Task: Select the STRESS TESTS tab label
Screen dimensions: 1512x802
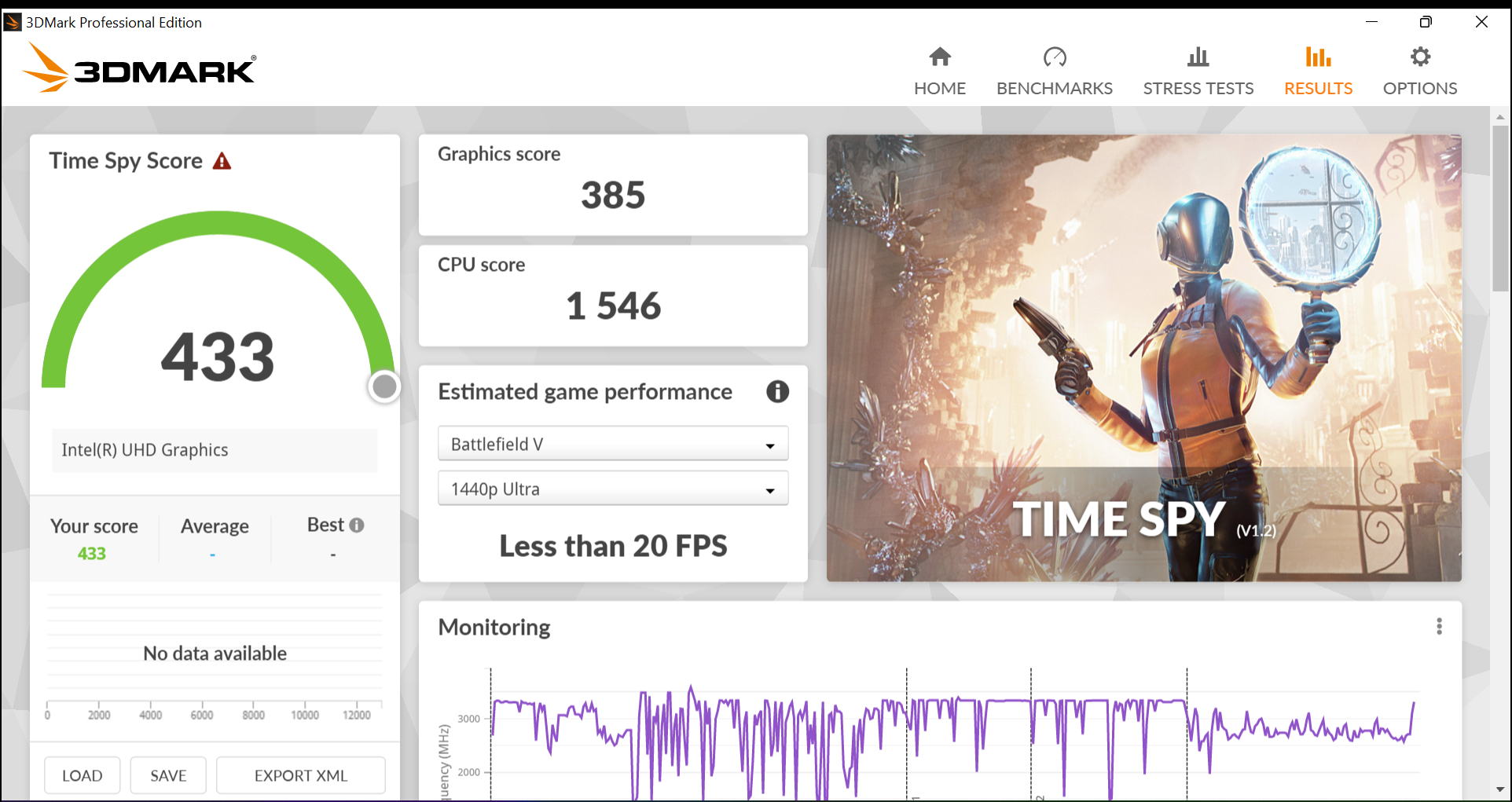Action: [x=1198, y=89]
